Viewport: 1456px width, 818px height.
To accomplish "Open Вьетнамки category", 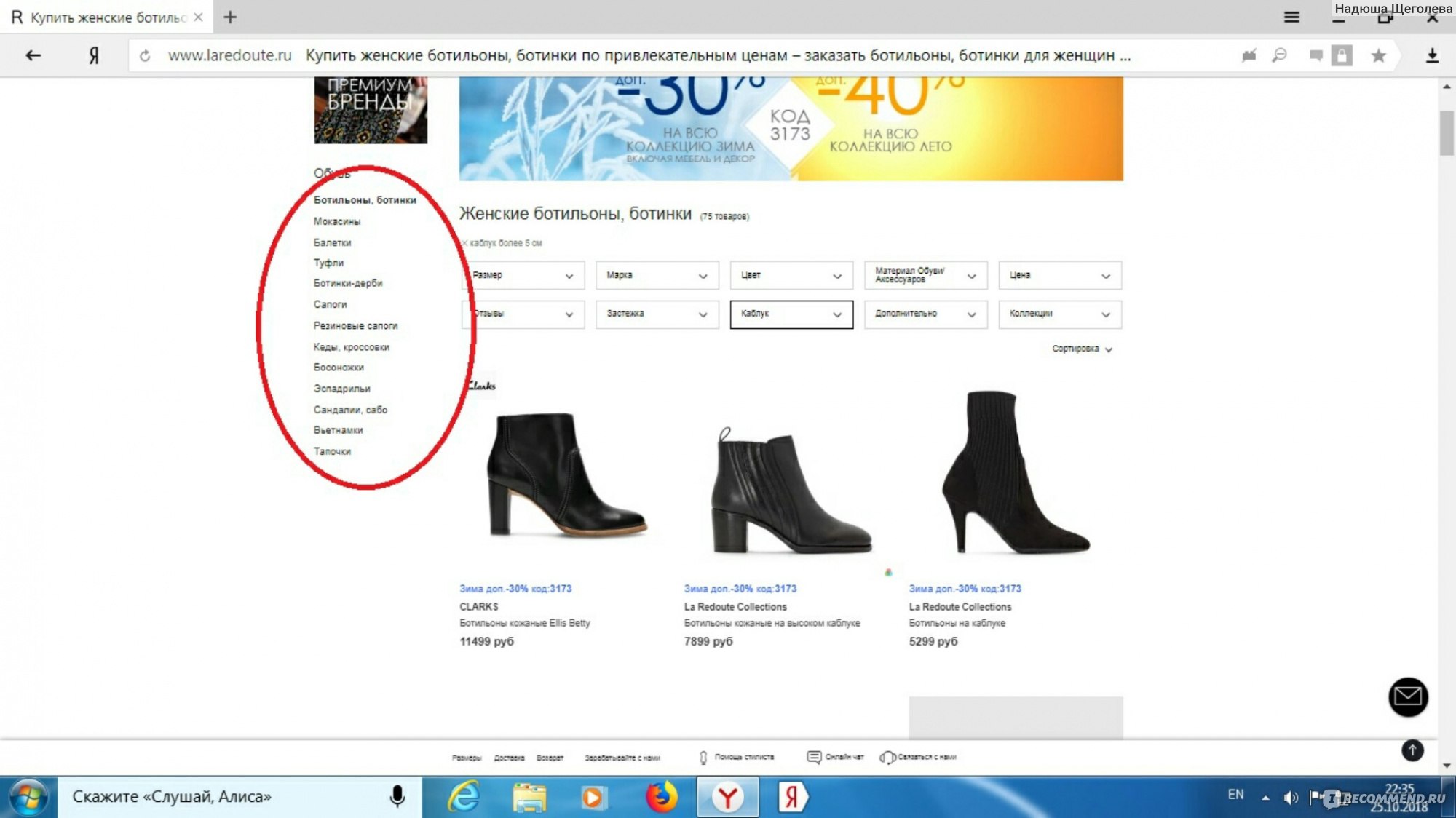I will click(x=338, y=430).
